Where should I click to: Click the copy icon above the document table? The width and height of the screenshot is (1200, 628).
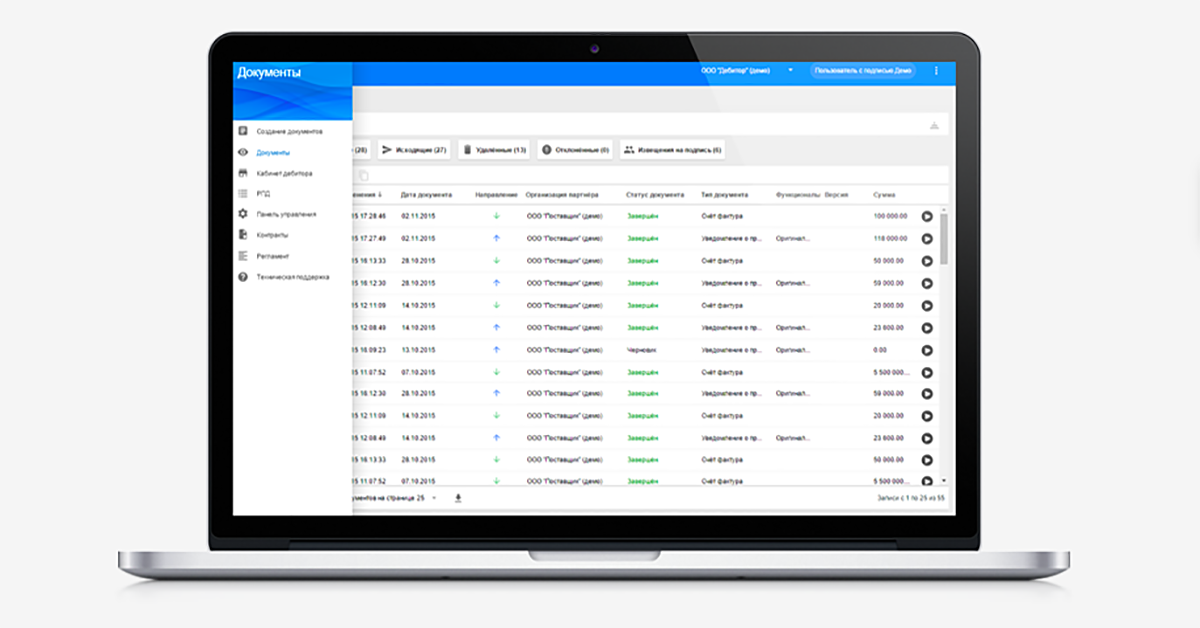[364, 176]
